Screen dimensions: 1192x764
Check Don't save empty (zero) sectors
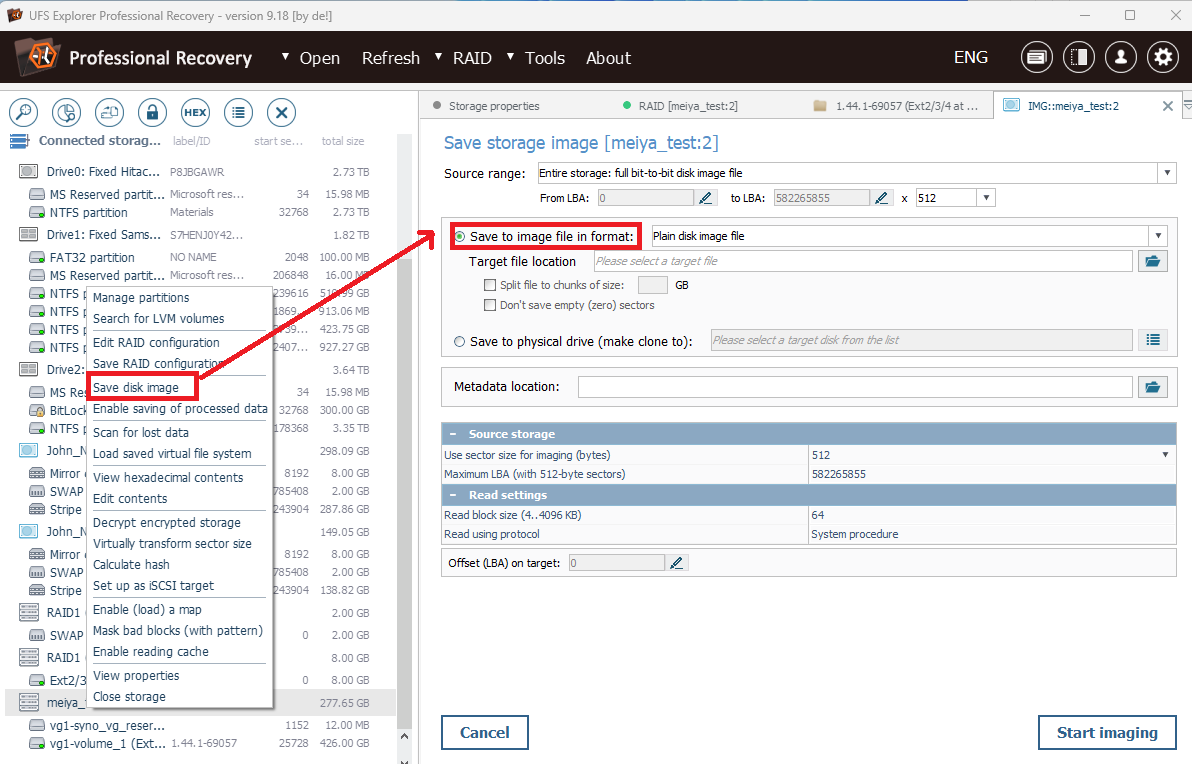[490, 305]
